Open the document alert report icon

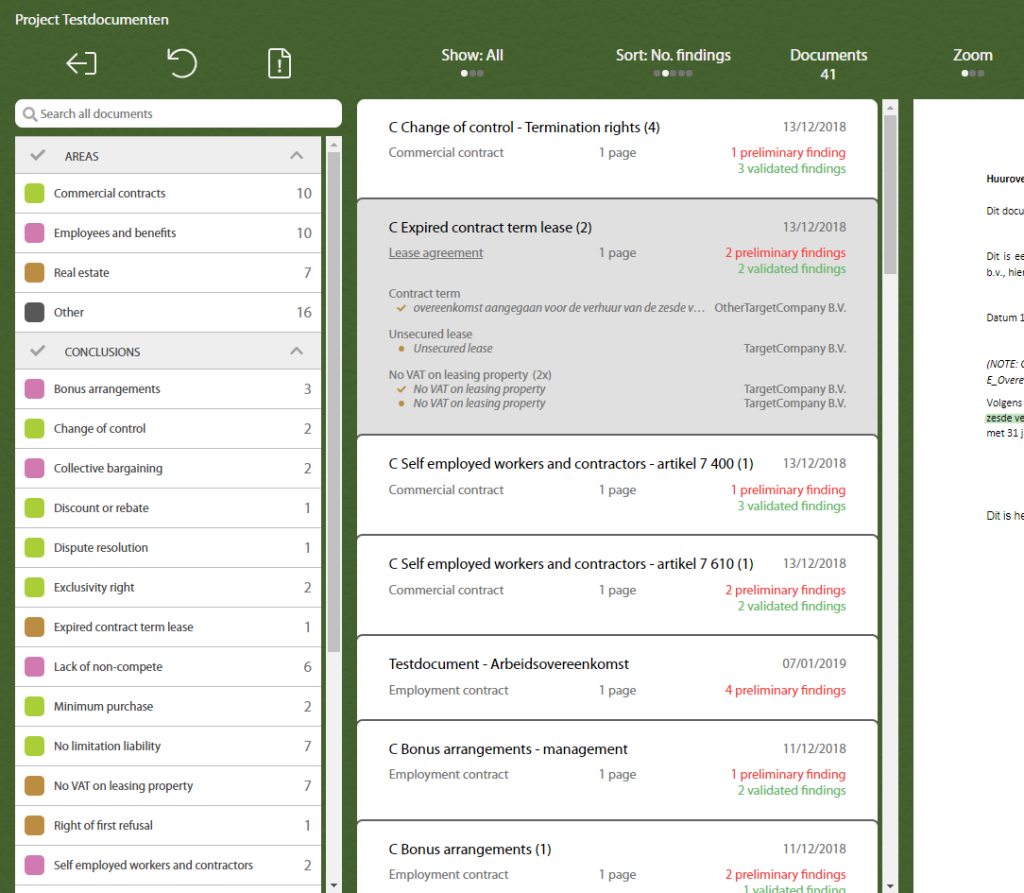click(280, 63)
